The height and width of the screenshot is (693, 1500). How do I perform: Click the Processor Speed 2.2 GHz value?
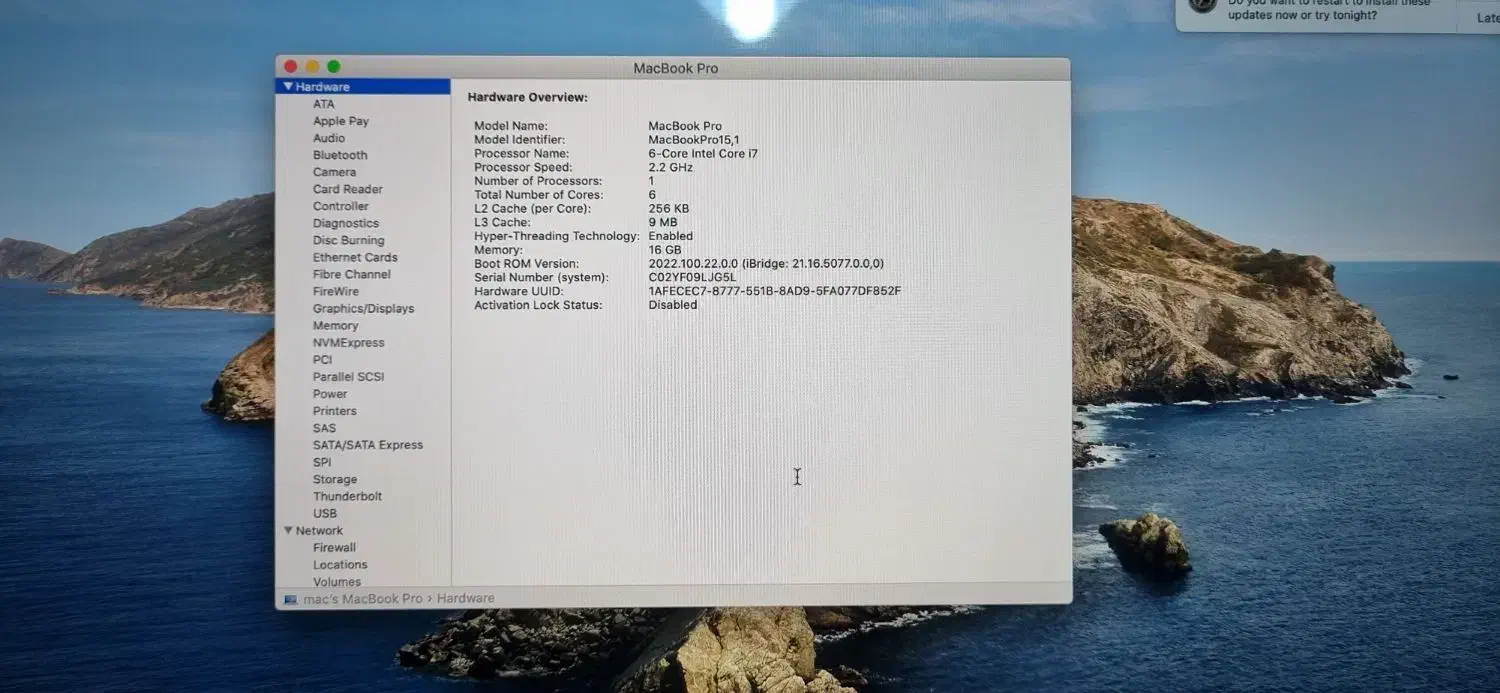click(x=670, y=167)
